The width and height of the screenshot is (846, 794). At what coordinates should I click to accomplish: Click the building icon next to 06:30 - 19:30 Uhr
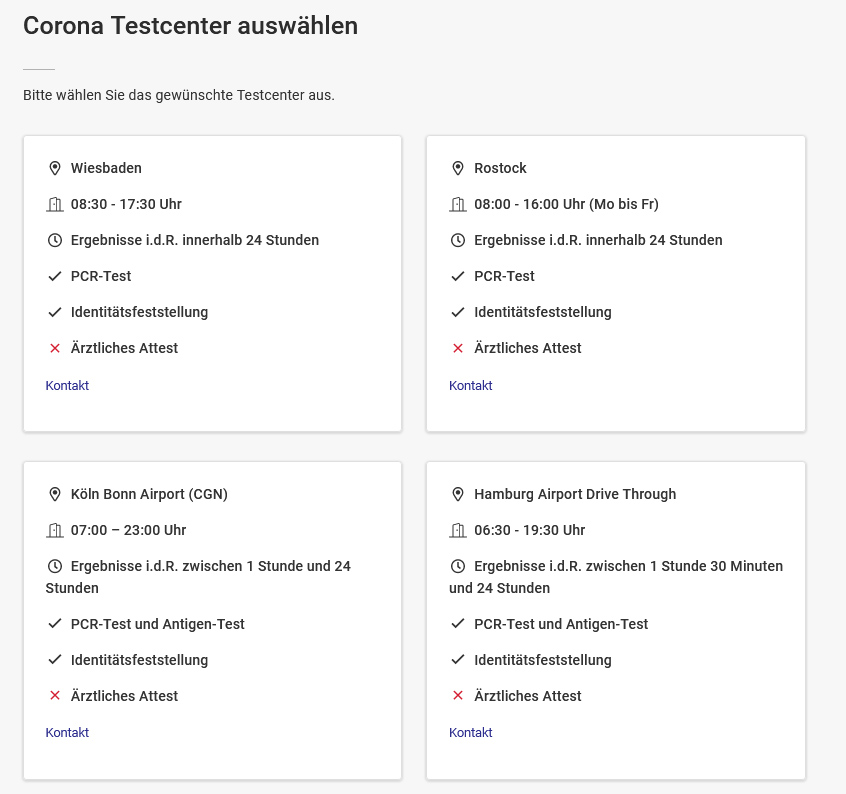click(x=458, y=530)
